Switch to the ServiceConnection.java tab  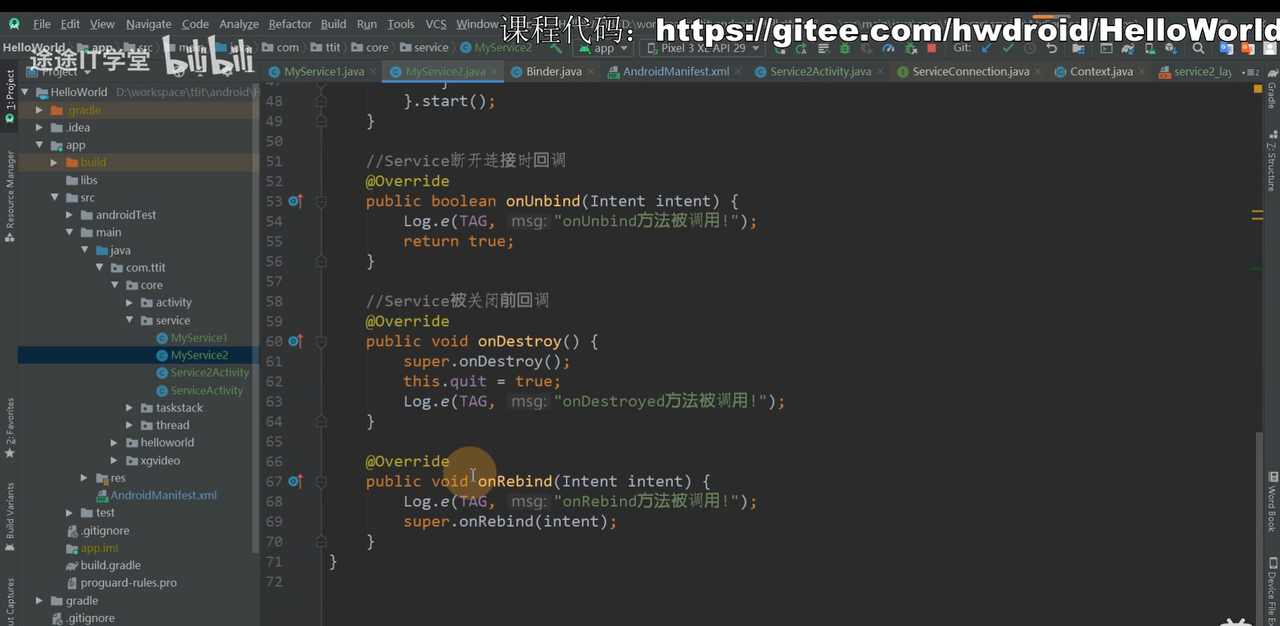pyautogui.click(x=970, y=72)
